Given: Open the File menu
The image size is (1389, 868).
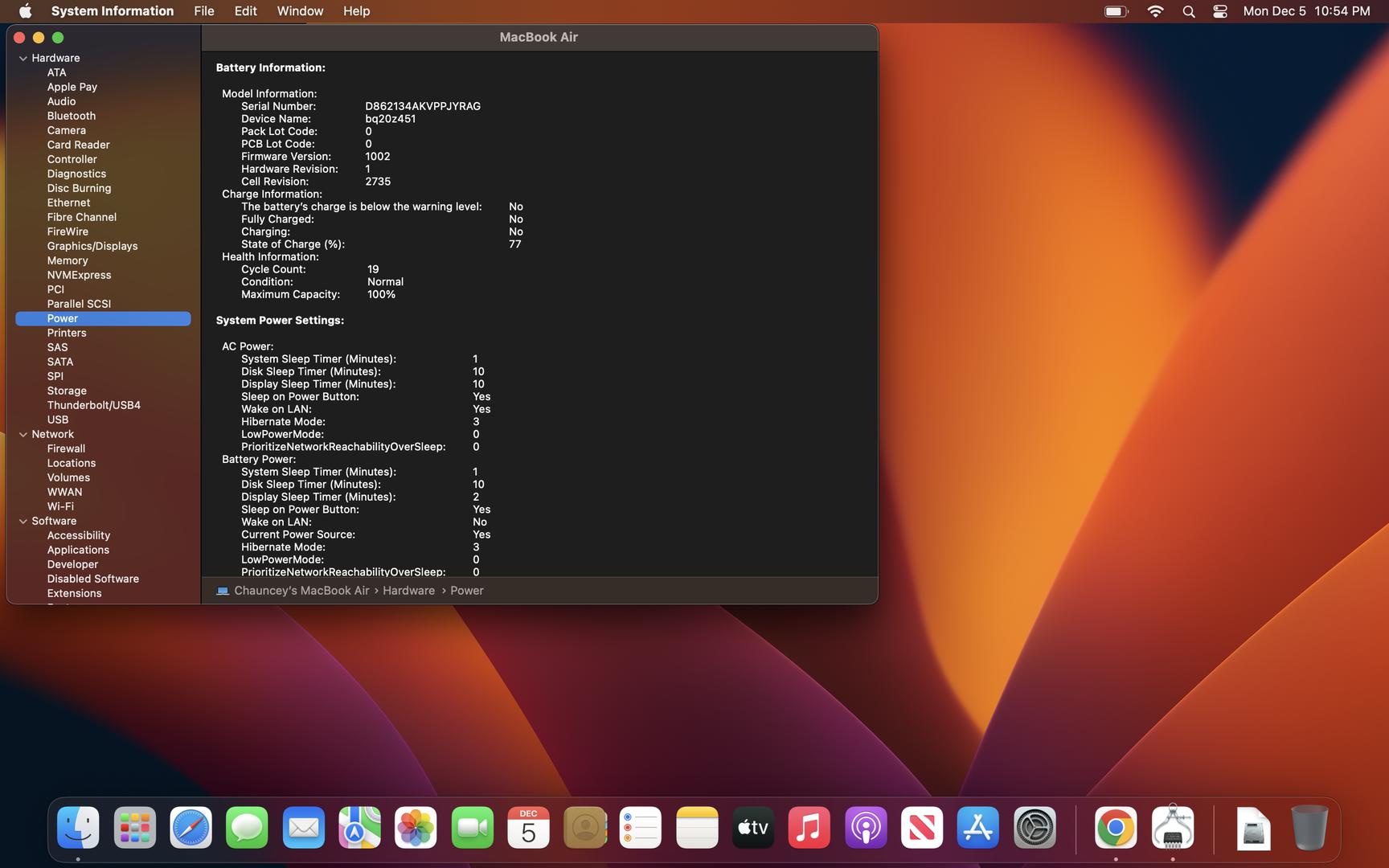Looking at the screenshot, I should [x=204, y=11].
